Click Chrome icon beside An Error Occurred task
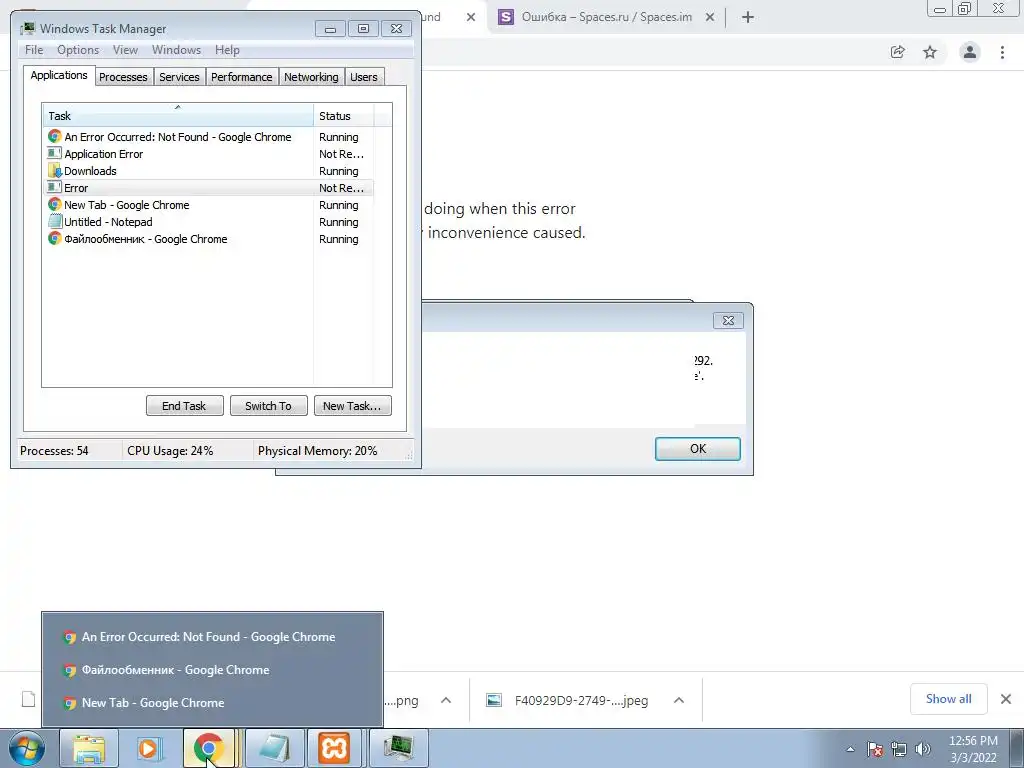Viewport: 1024px width, 768px height. coord(55,136)
